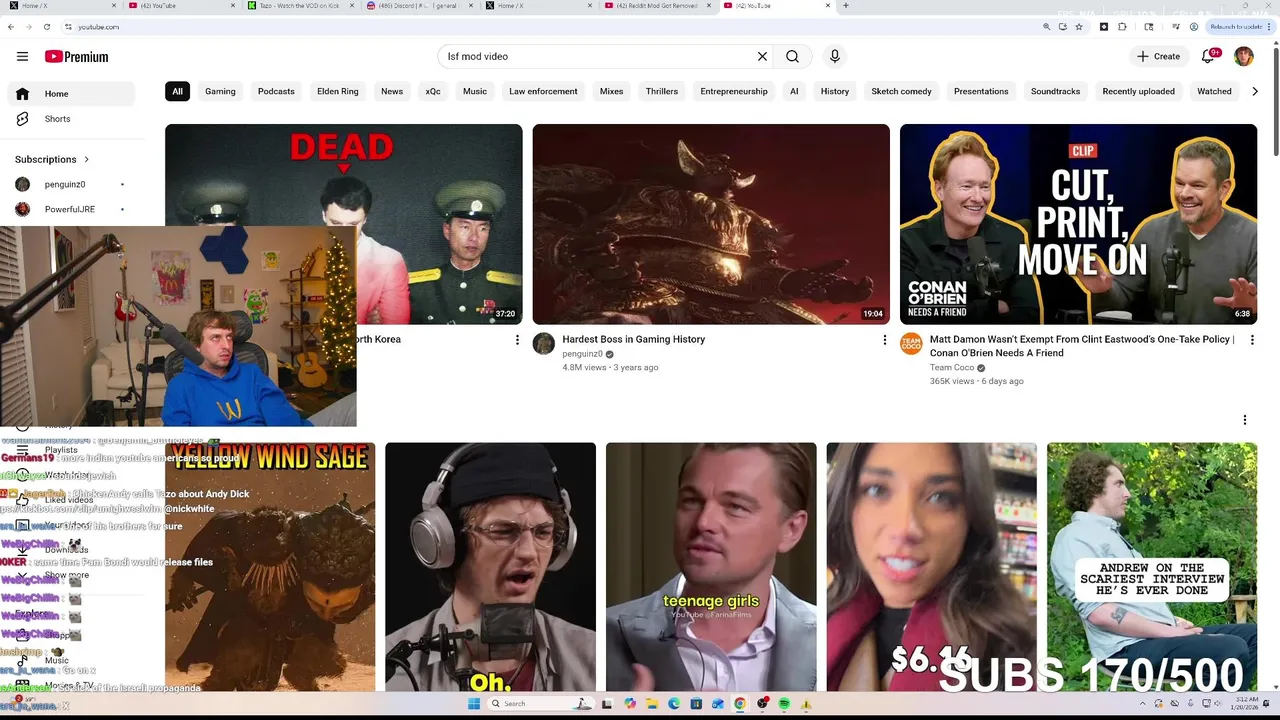This screenshot has width=1280, height=720.
Task: Open a new browser tab with plus button
Action: 846,6
